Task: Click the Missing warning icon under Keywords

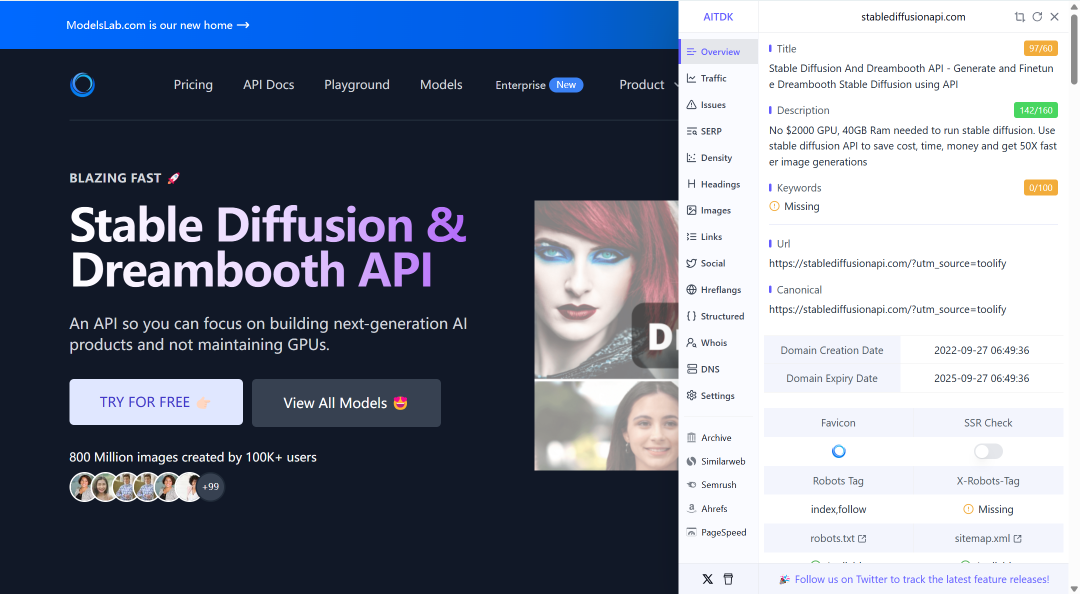Action: click(x=774, y=206)
